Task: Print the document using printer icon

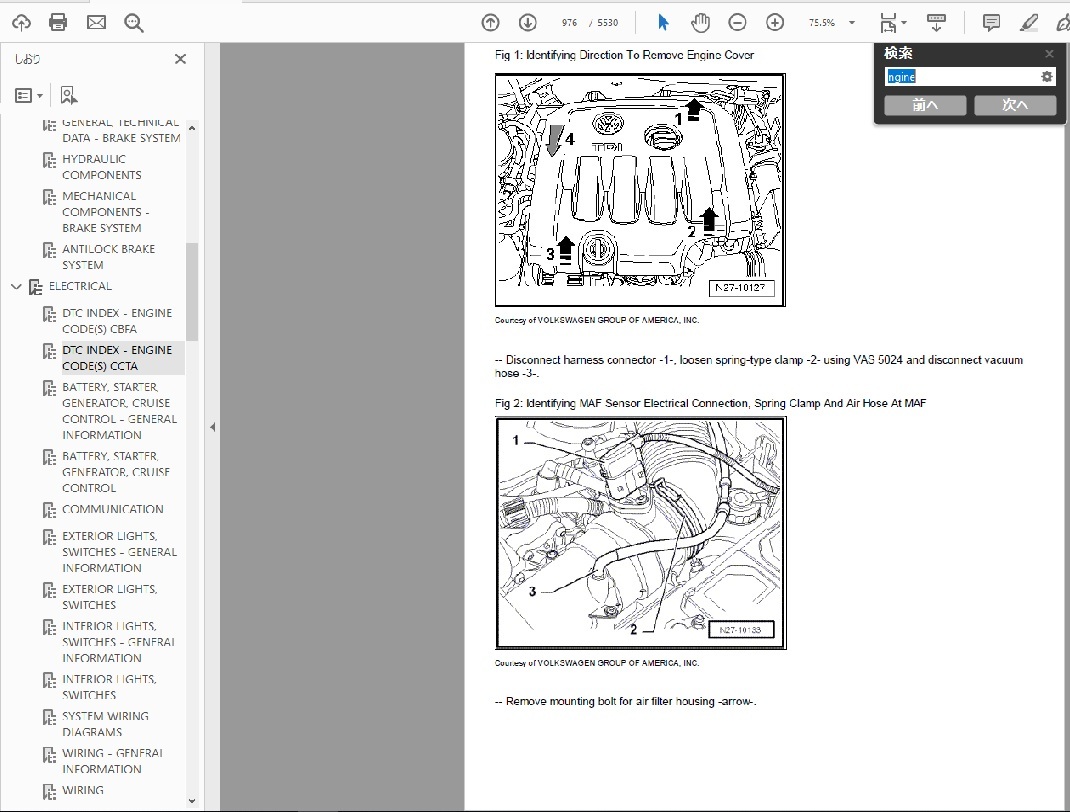Action: (58, 23)
